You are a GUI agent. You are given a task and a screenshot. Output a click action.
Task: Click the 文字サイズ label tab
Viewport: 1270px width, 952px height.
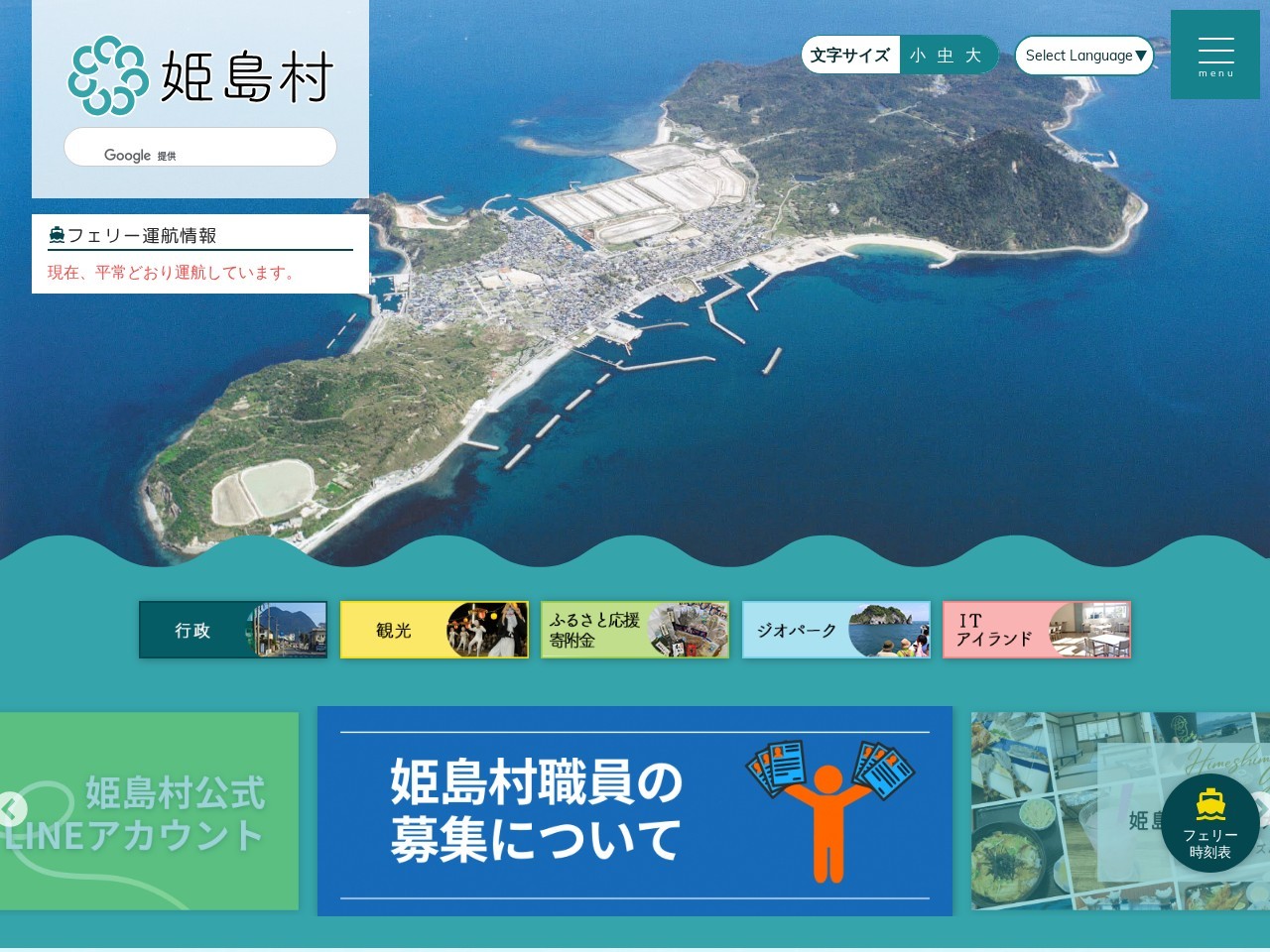[x=849, y=56]
